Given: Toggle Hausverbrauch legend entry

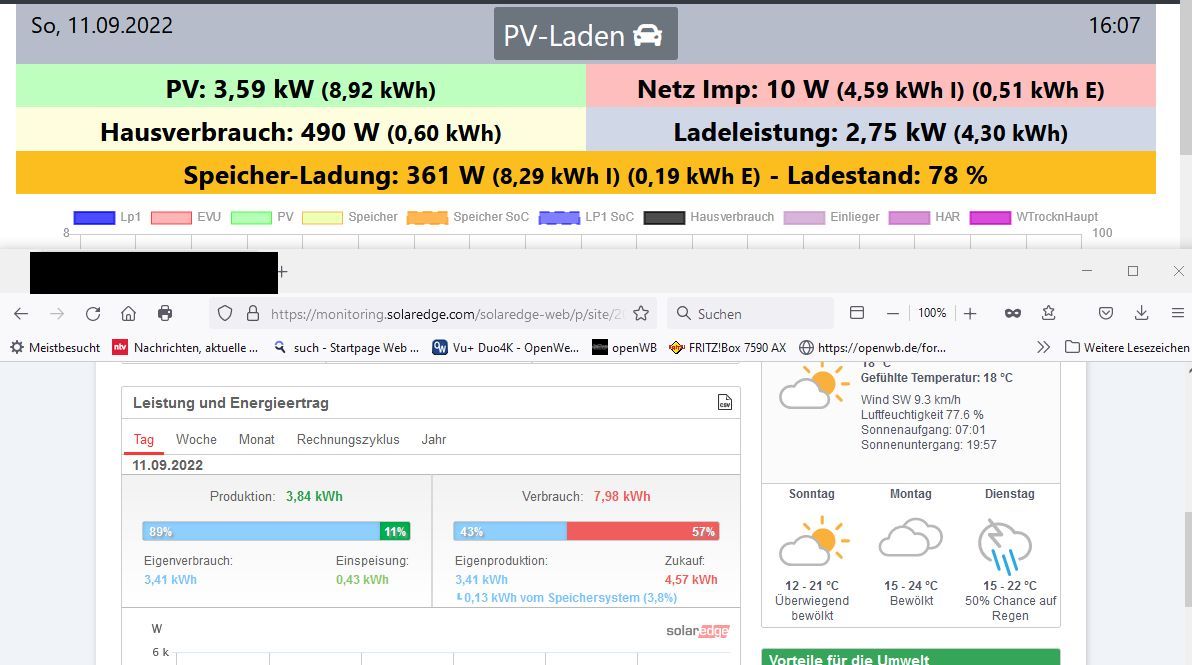Looking at the screenshot, I should 709,217.
